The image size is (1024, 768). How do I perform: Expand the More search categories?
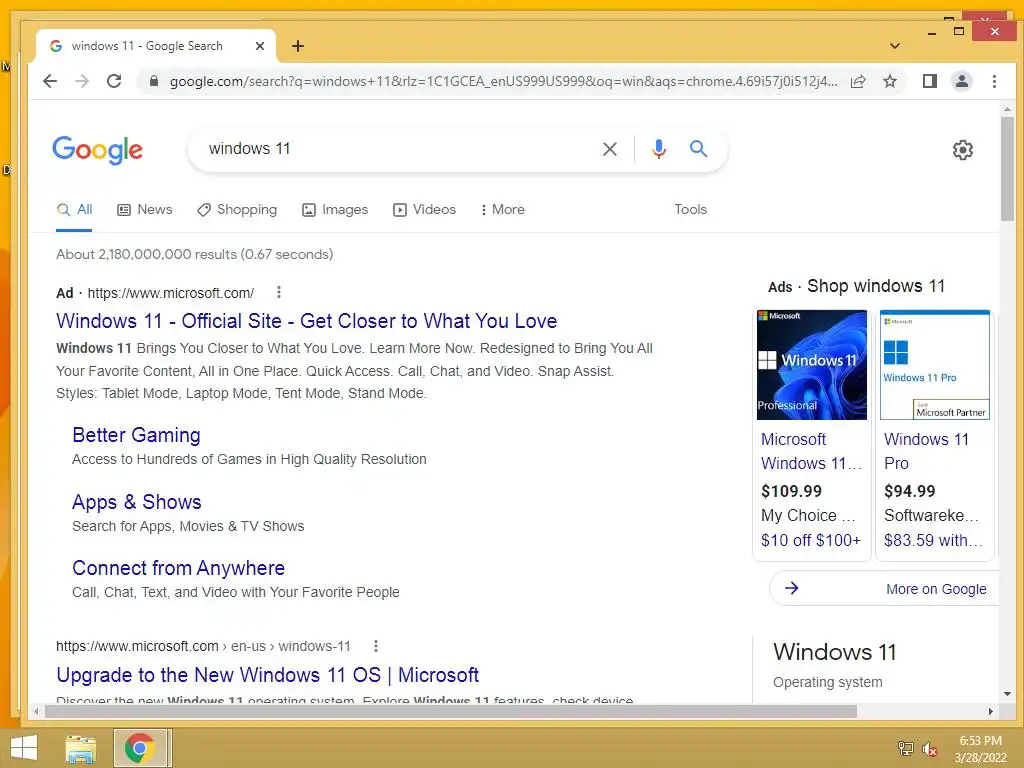coord(502,210)
